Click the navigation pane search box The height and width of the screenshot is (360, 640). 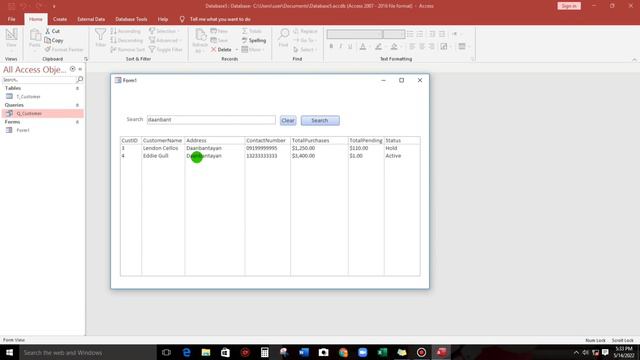(39, 80)
